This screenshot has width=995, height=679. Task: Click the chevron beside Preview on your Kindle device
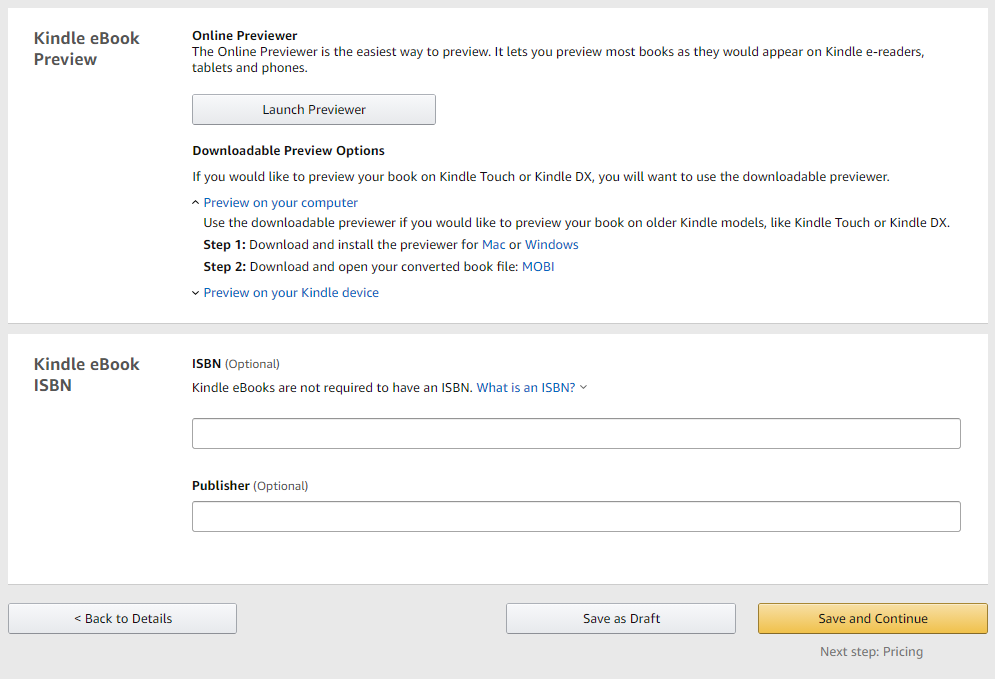point(195,293)
